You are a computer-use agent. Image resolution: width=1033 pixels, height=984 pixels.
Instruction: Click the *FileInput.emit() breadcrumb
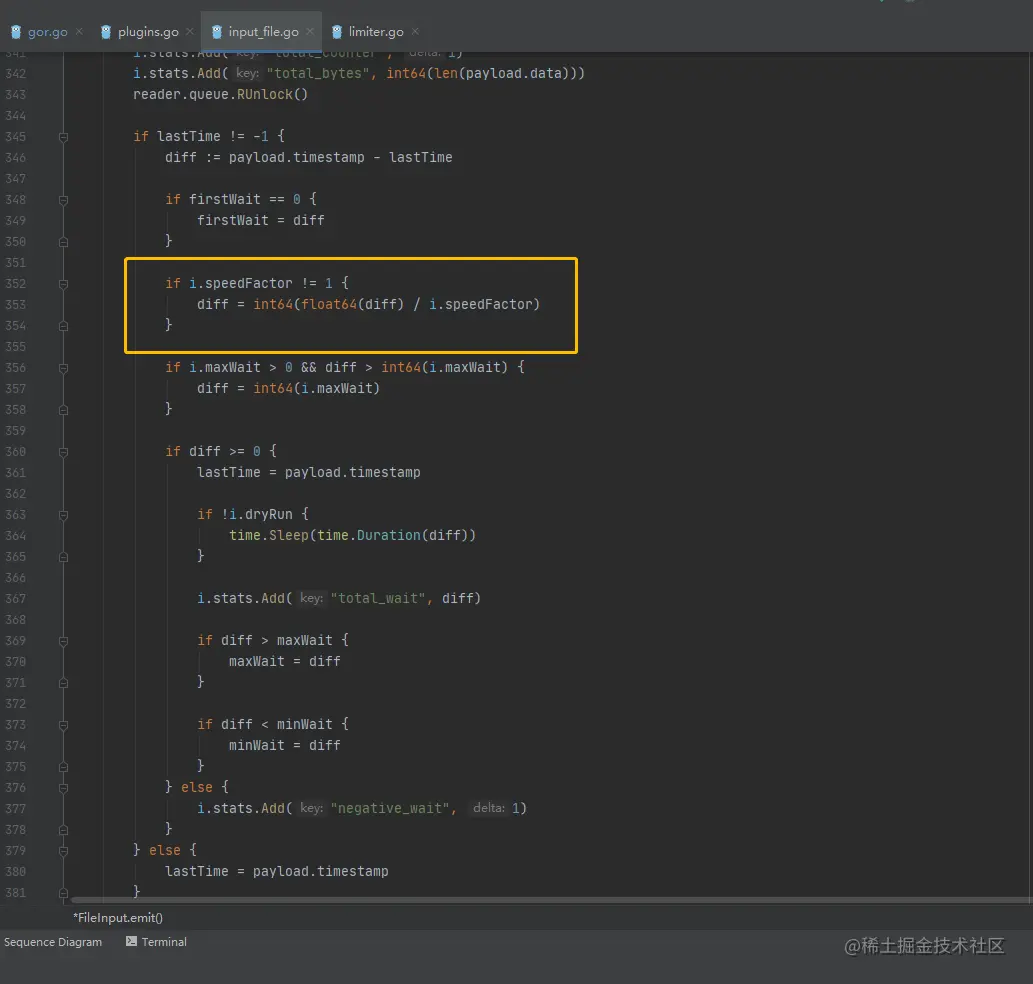[118, 917]
